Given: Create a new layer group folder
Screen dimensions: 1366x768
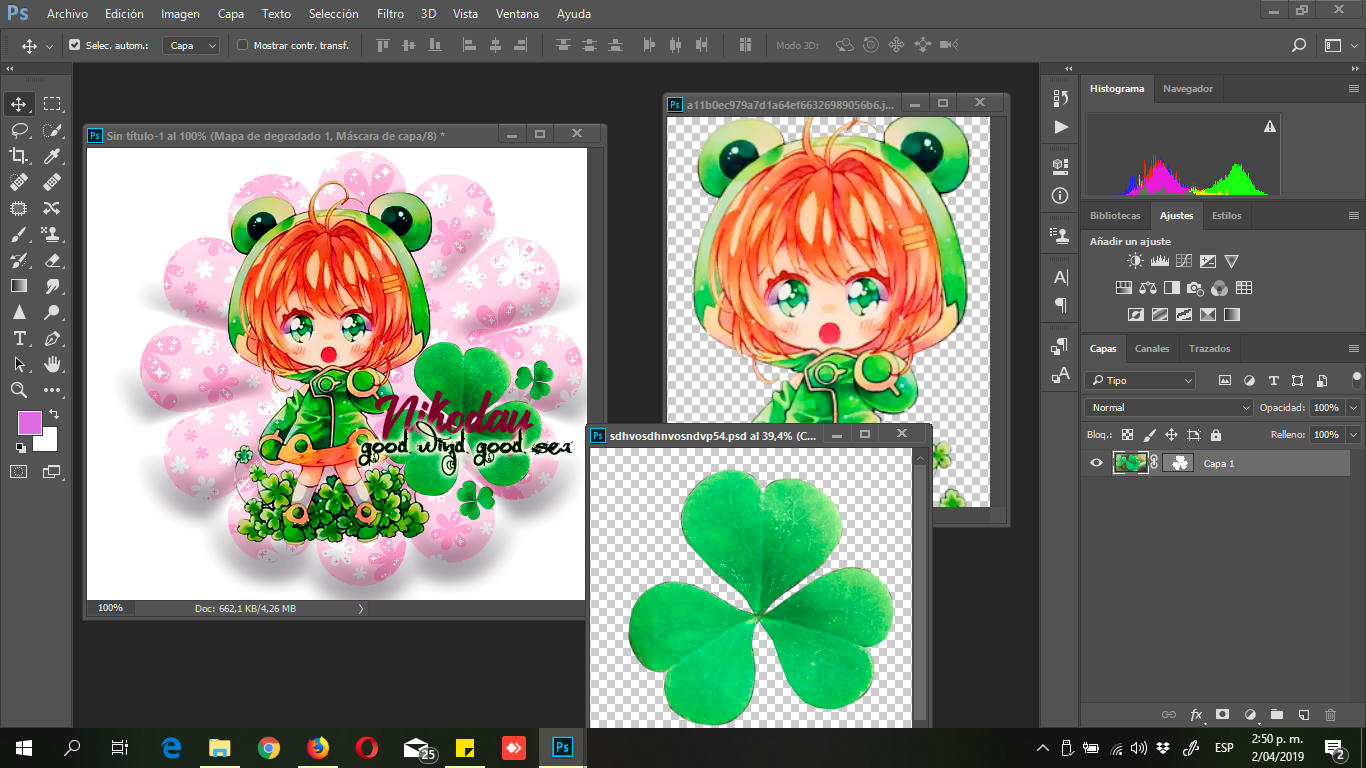Looking at the screenshot, I should [1276, 715].
